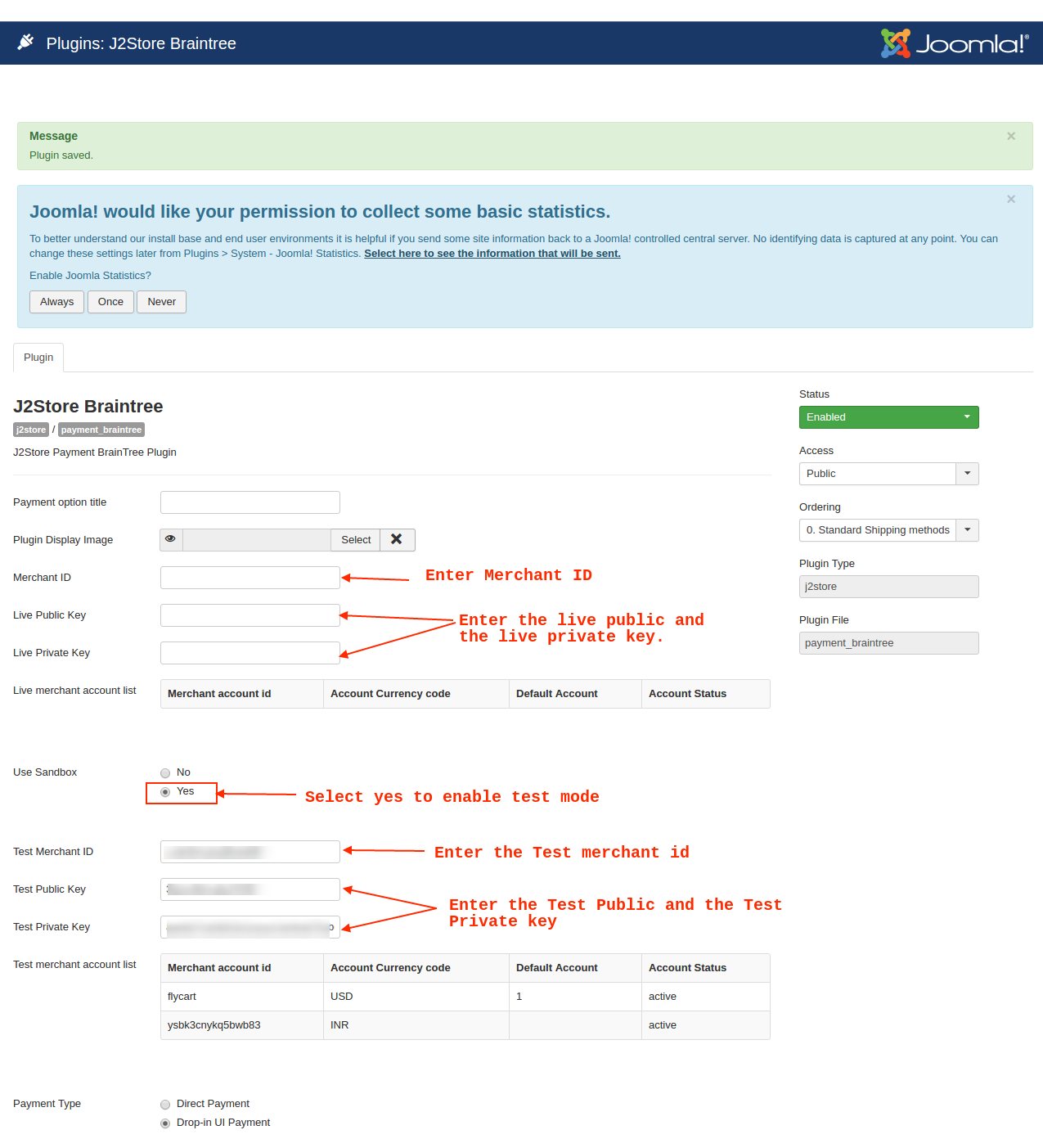Open the Status Enabled dropdown

pyautogui.click(x=888, y=417)
